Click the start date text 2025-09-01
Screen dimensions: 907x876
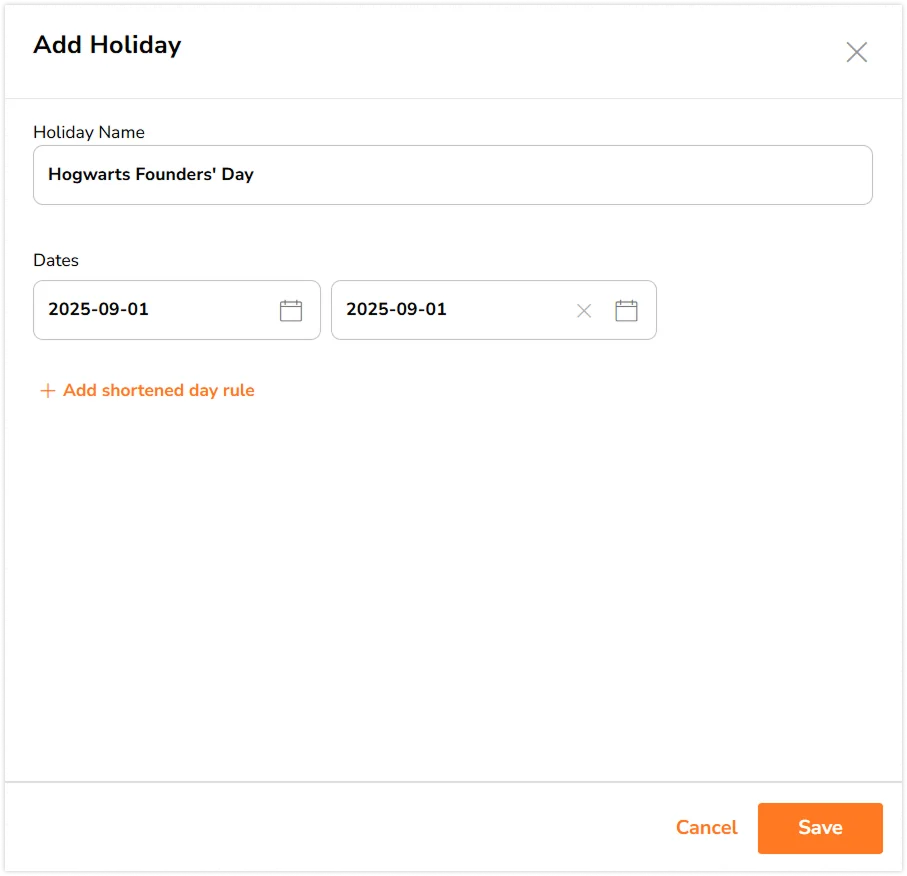tap(98, 310)
